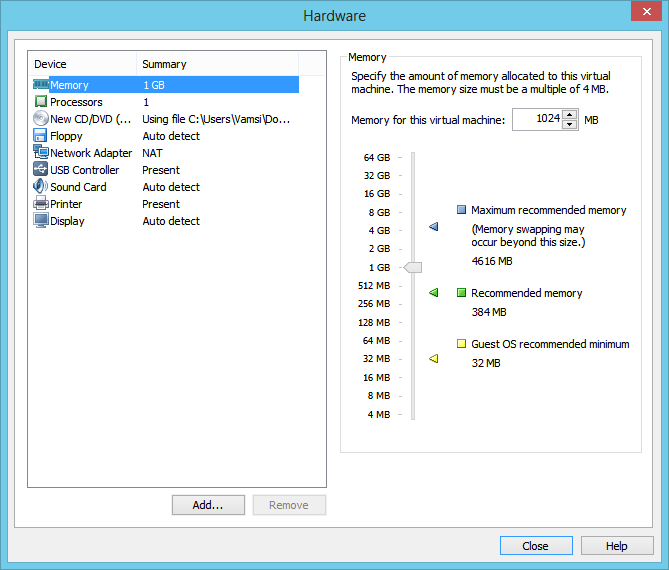The image size is (669, 570).
Task: Click the Display monitor icon
Action: pyautogui.click(x=41, y=221)
